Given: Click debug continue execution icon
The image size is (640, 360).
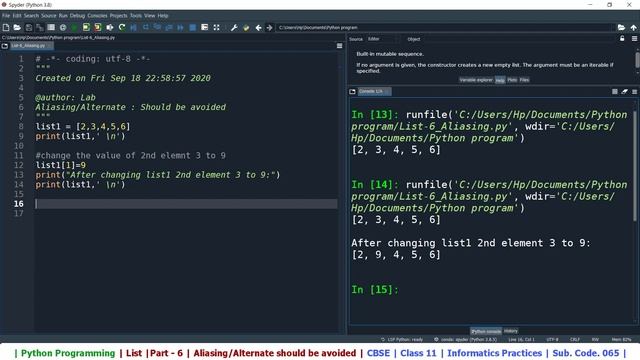Looking at the screenshot, I should (x=180, y=27).
